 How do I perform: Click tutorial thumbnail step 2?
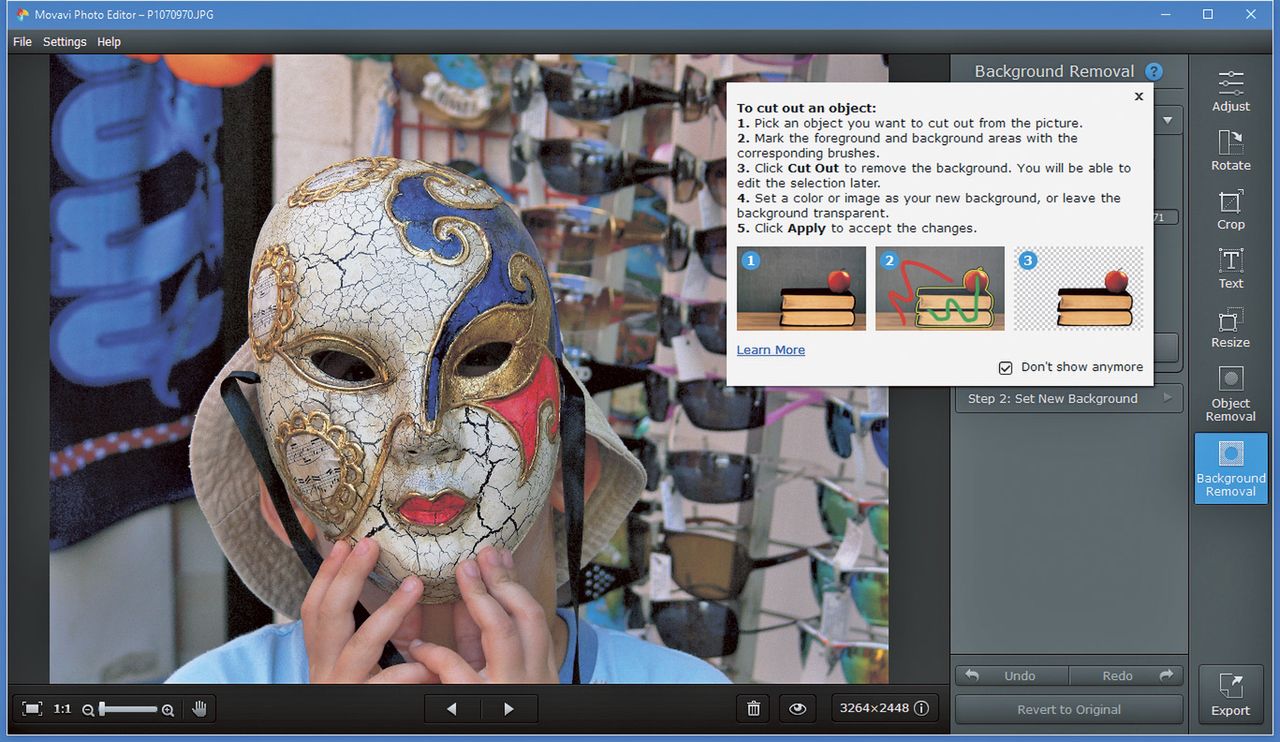click(x=940, y=288)
